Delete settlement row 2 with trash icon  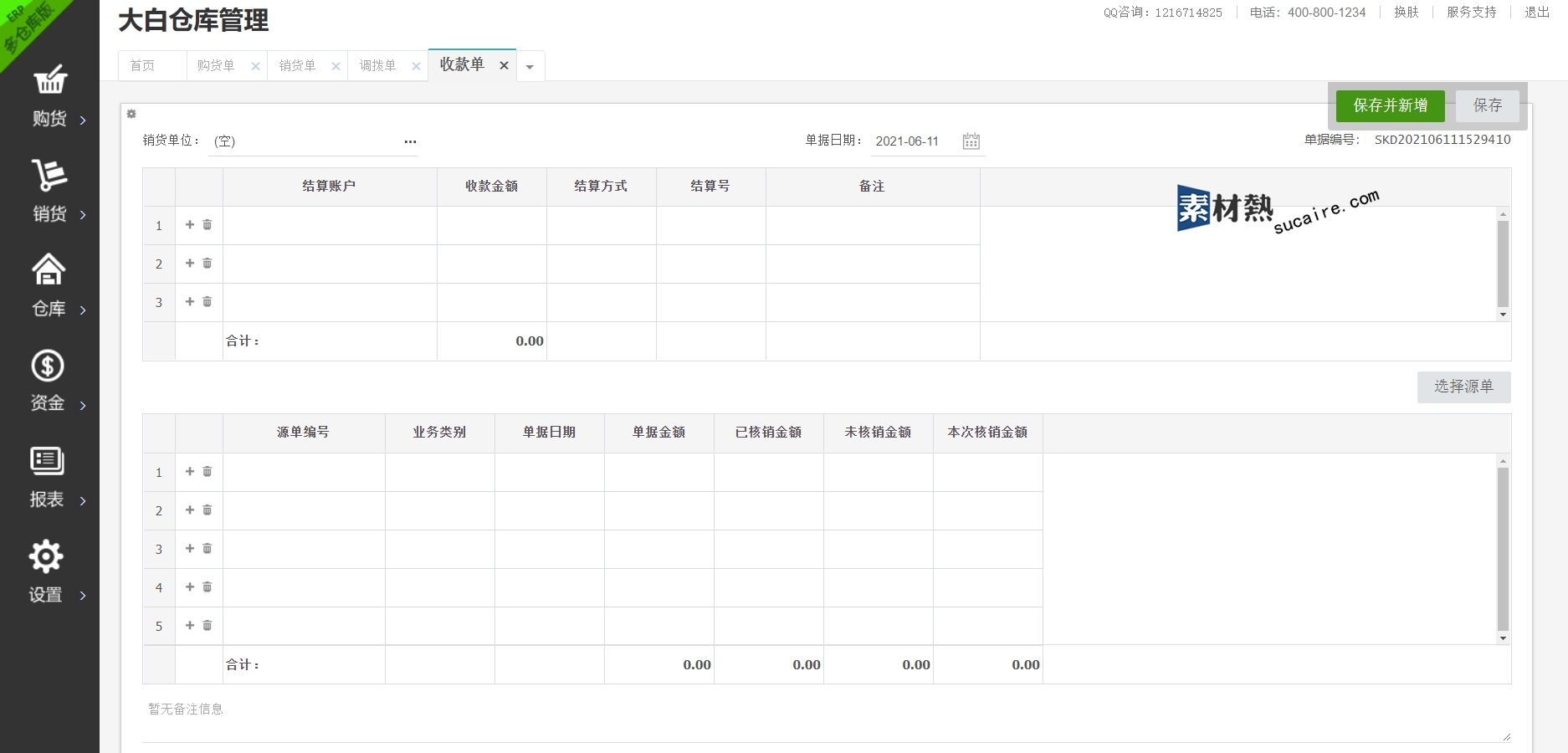208,263
